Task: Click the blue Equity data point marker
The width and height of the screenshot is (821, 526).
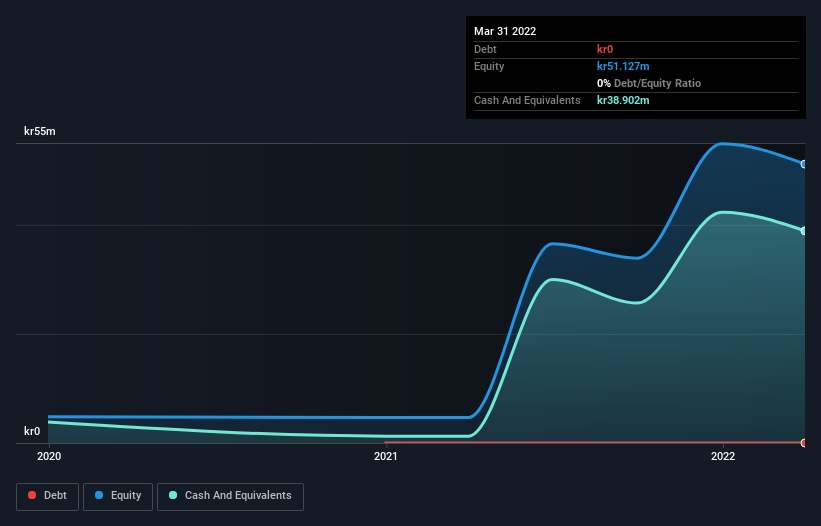Action: coord(804,164)
